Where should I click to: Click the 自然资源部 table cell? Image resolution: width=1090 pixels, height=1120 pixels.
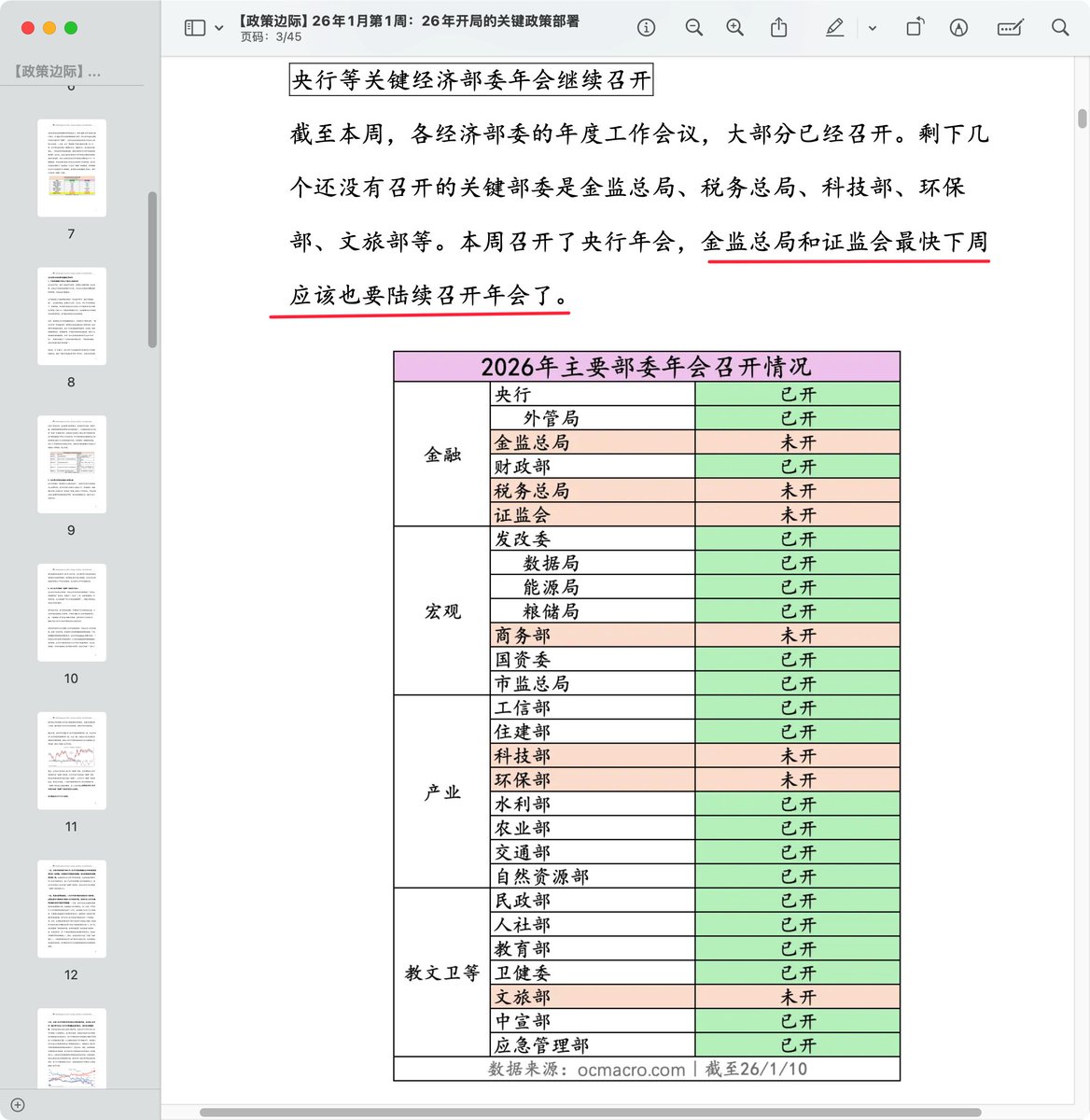(593, 876)
